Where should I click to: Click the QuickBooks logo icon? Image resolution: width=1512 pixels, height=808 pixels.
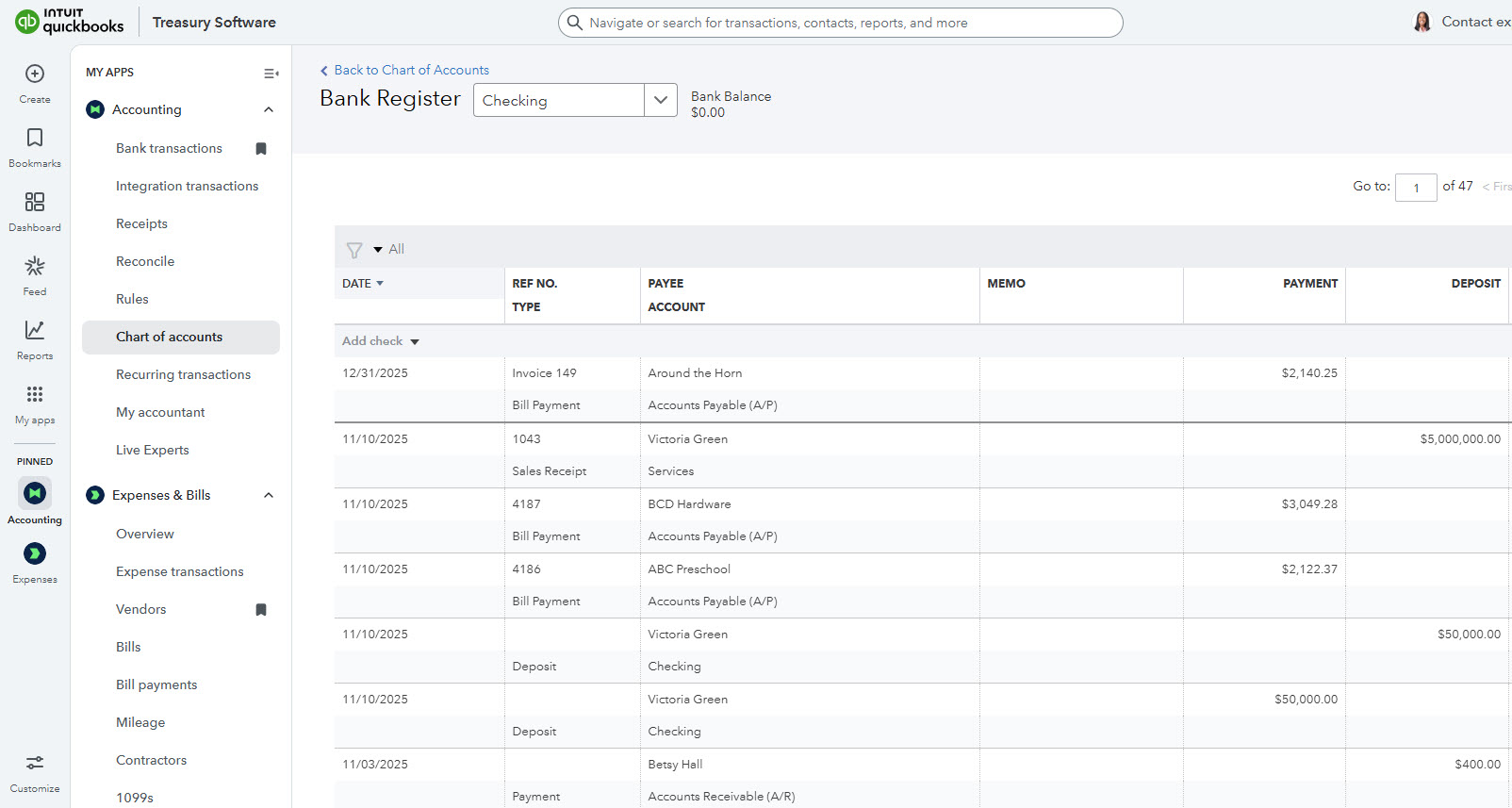(x=27, y=21)
